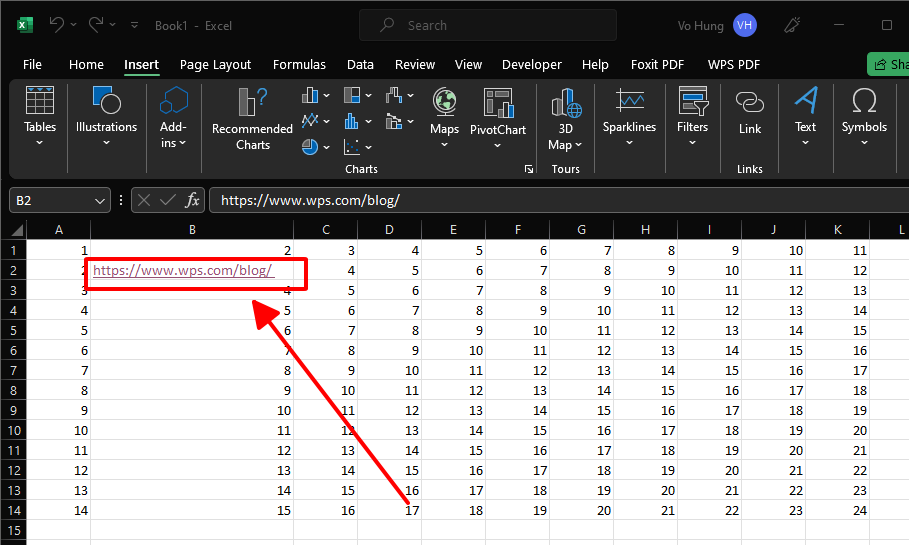Expand the Name Box dropdown arrow
Image resolution: width=909 pixels, height=545 pixels.
[99, 201]
